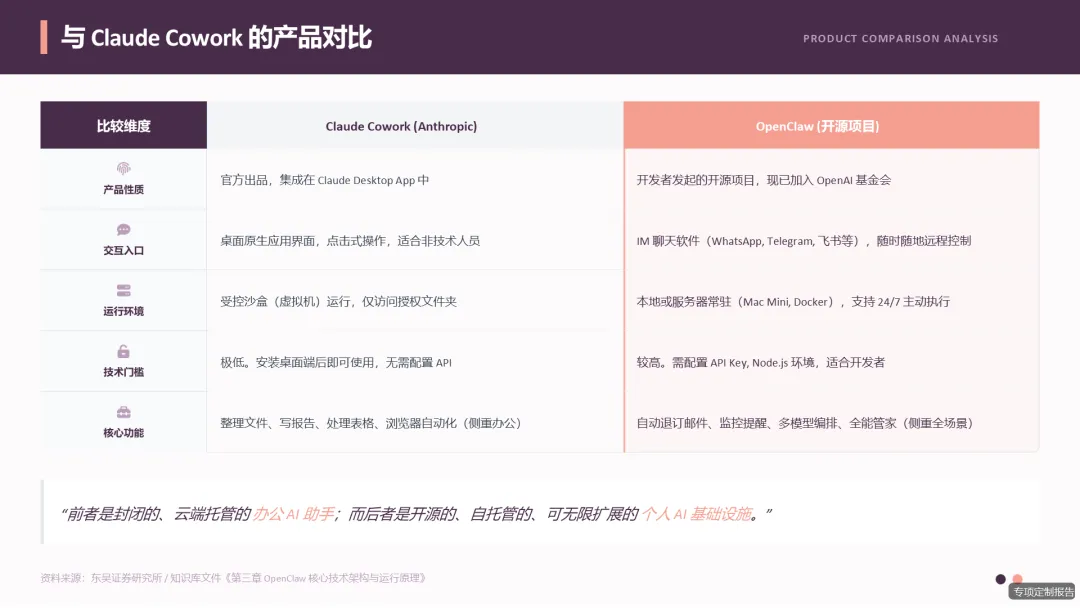Viewport: 1080px width, 608px height.
Task: Click the quote text starting 前者是封闭的
Action: click(416, 514)
